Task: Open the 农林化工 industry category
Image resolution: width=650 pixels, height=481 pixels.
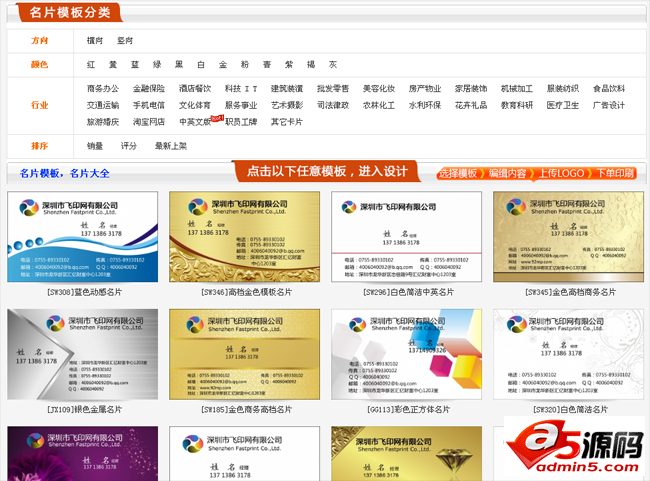Action: point(379,105)
